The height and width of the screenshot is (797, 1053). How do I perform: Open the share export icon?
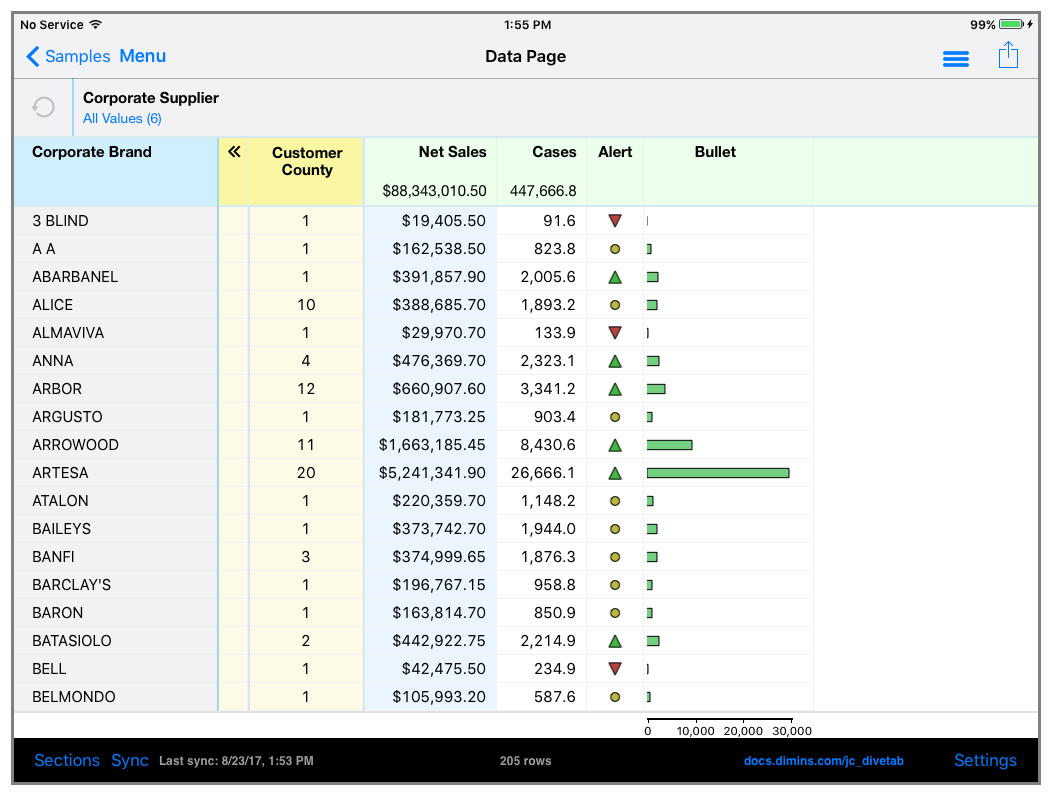tap(1008, 56)
